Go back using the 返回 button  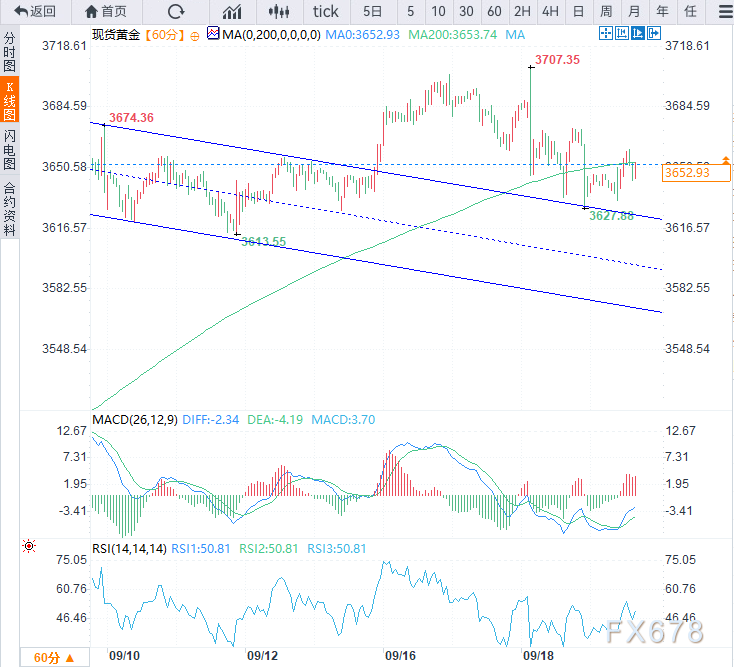[34, 12]
